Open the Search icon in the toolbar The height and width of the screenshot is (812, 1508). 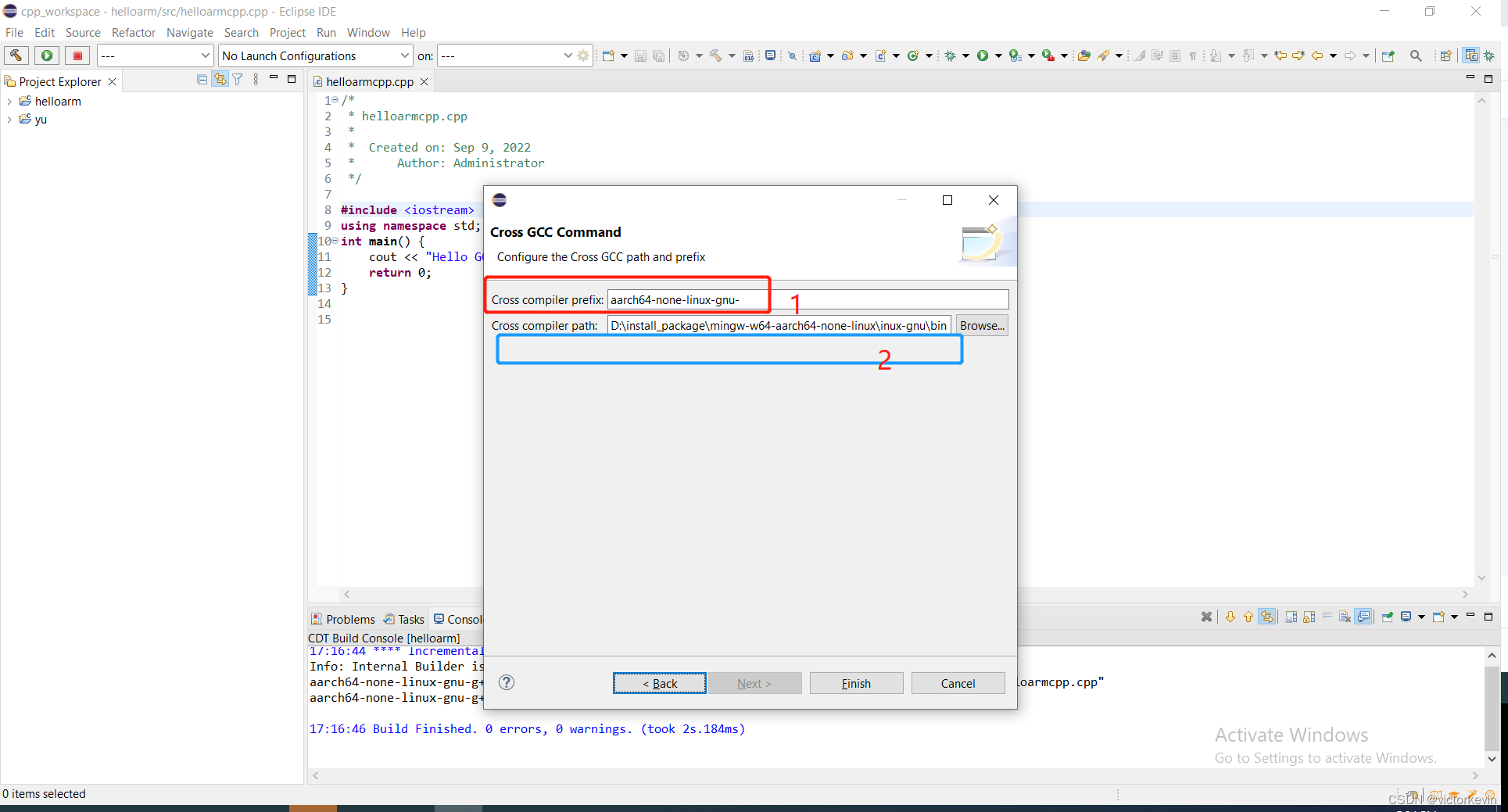pyautogui.click(x=1415, y=55)
